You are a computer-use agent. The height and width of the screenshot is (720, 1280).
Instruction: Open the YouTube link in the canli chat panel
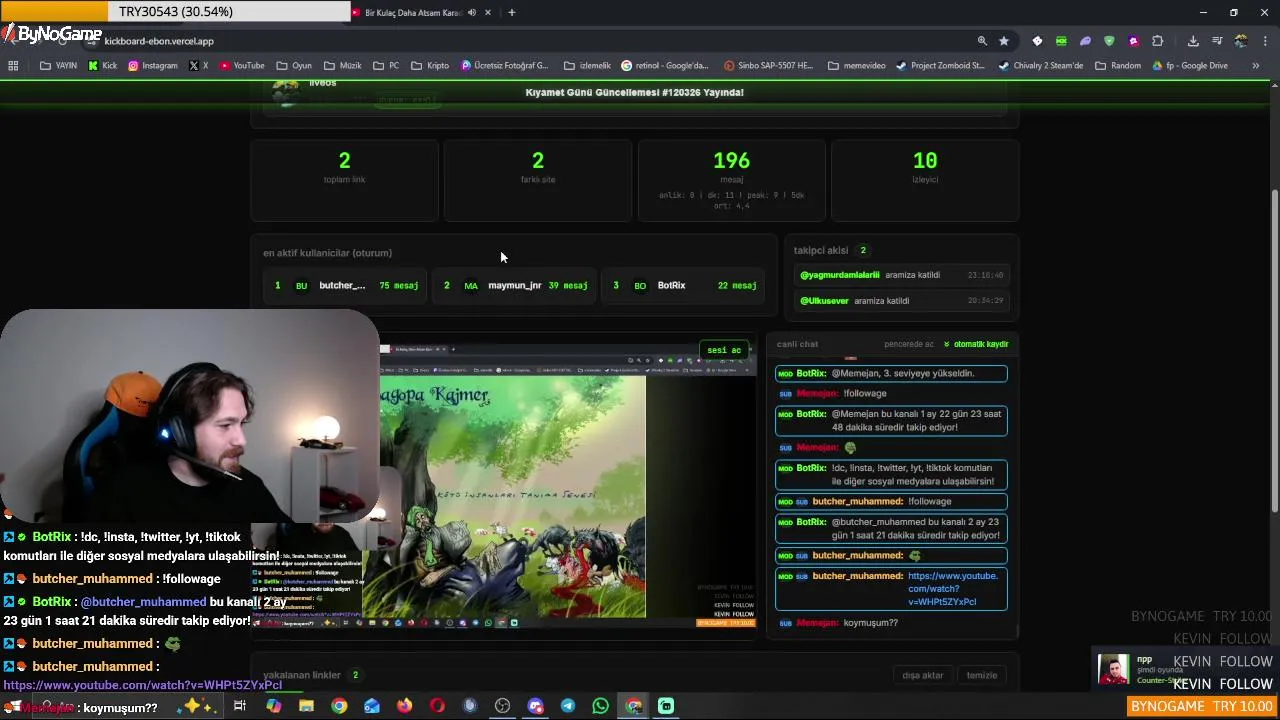point(952,589)
